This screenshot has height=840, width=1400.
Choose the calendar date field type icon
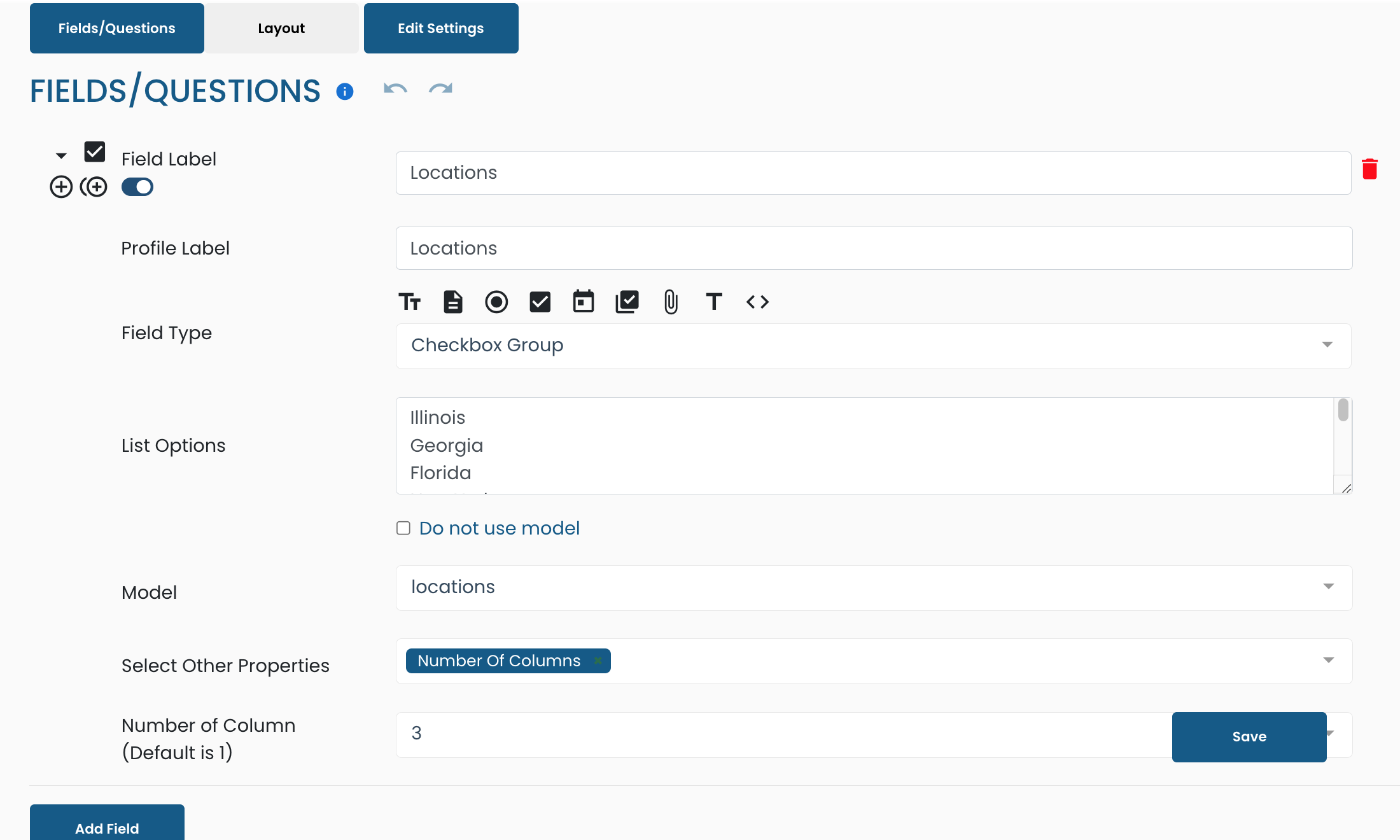click(584, 301)
